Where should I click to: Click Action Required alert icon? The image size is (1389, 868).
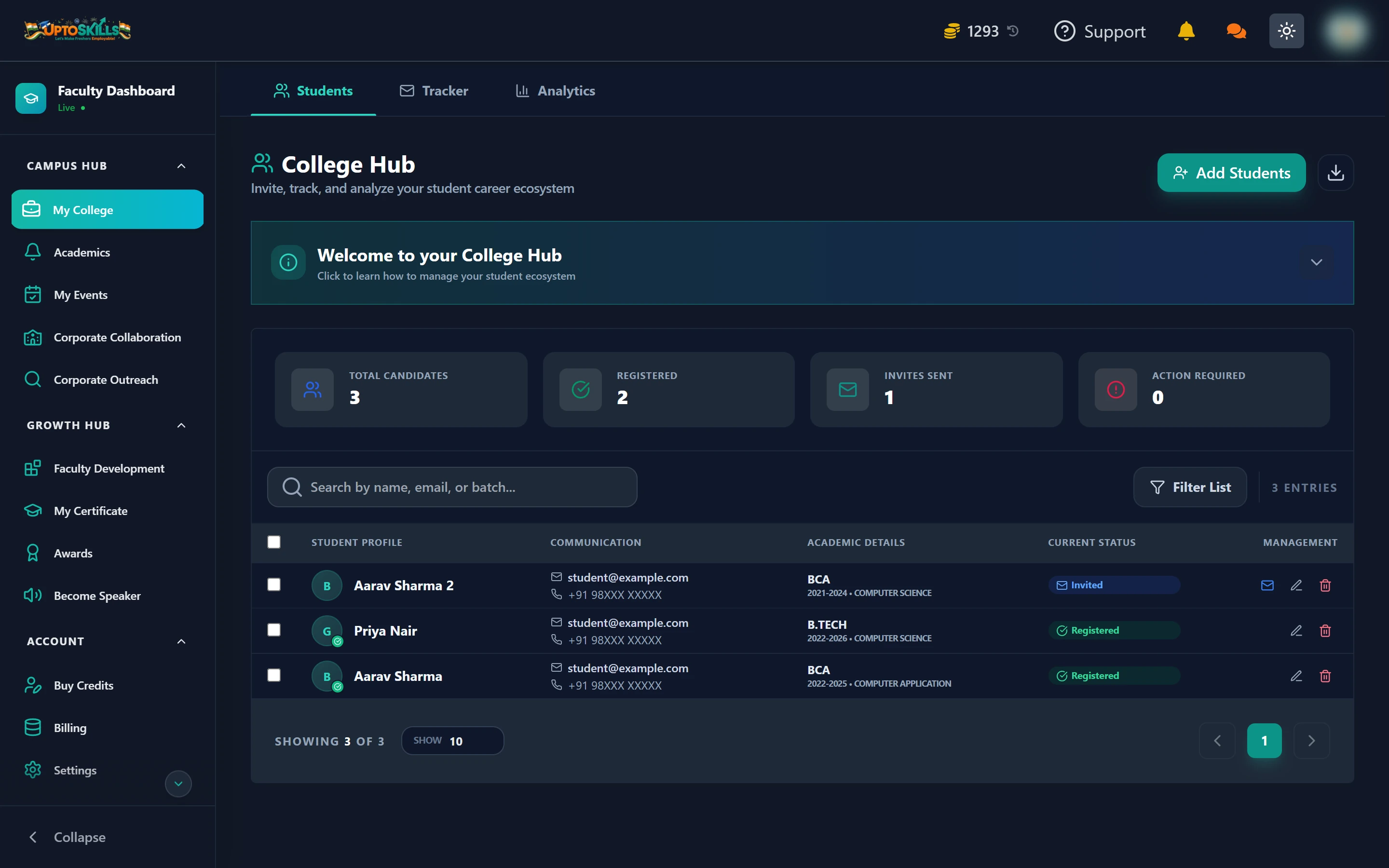[x=1116, y=390]
